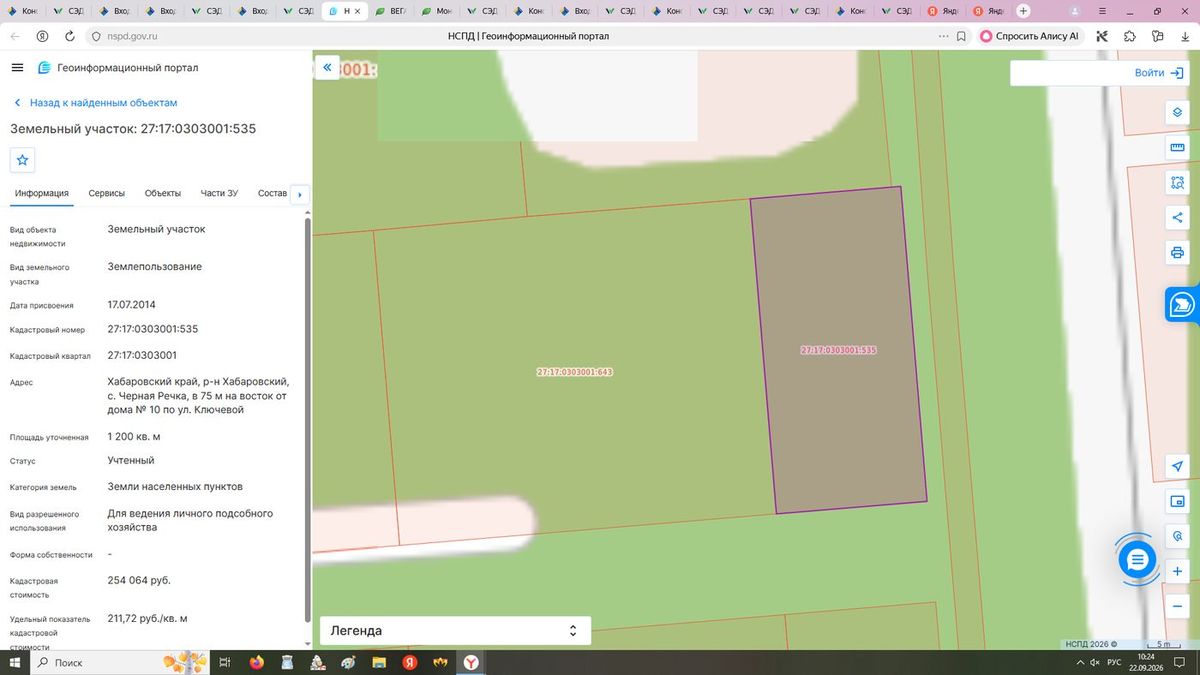Click the Спросить Алису AI button
Image resolution: width=1200 pixels, height=675 pixels.
pos(1029,36)
